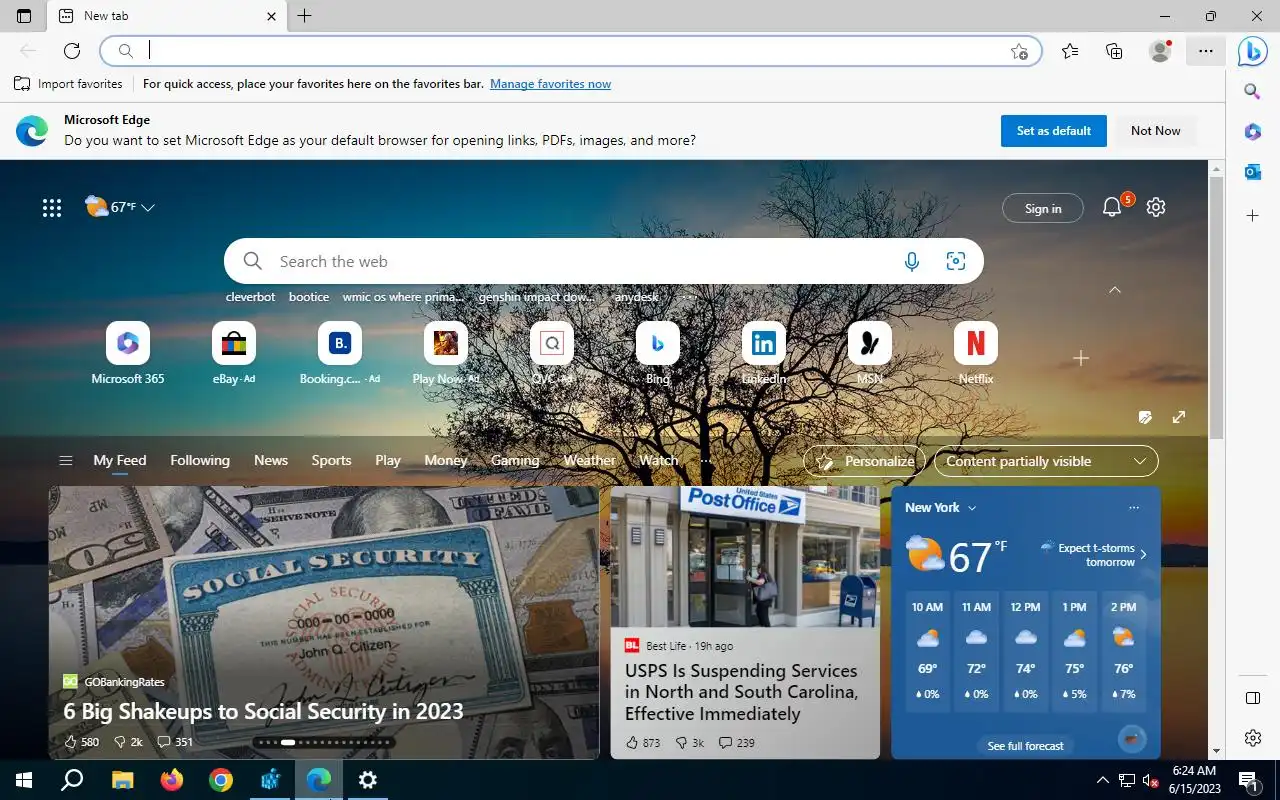Open Microsoft 365 icon in sidebar

point(1252,132)
